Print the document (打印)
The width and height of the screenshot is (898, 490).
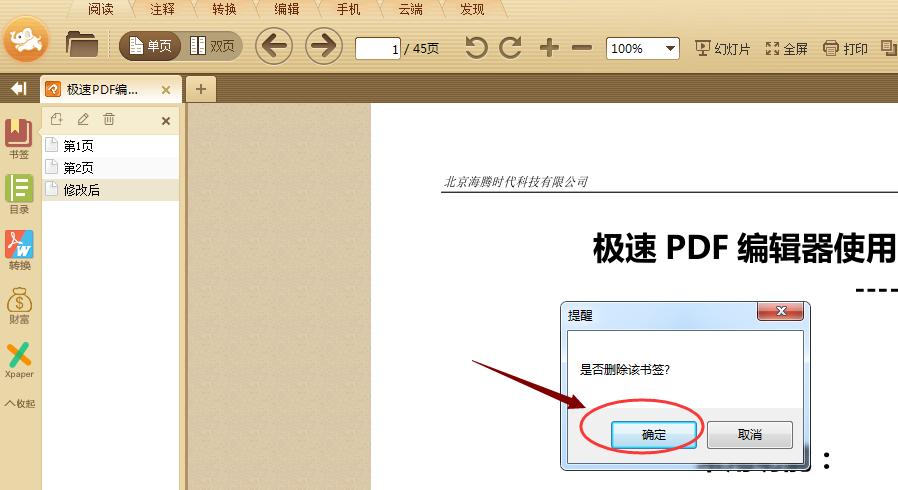point(845,49)
